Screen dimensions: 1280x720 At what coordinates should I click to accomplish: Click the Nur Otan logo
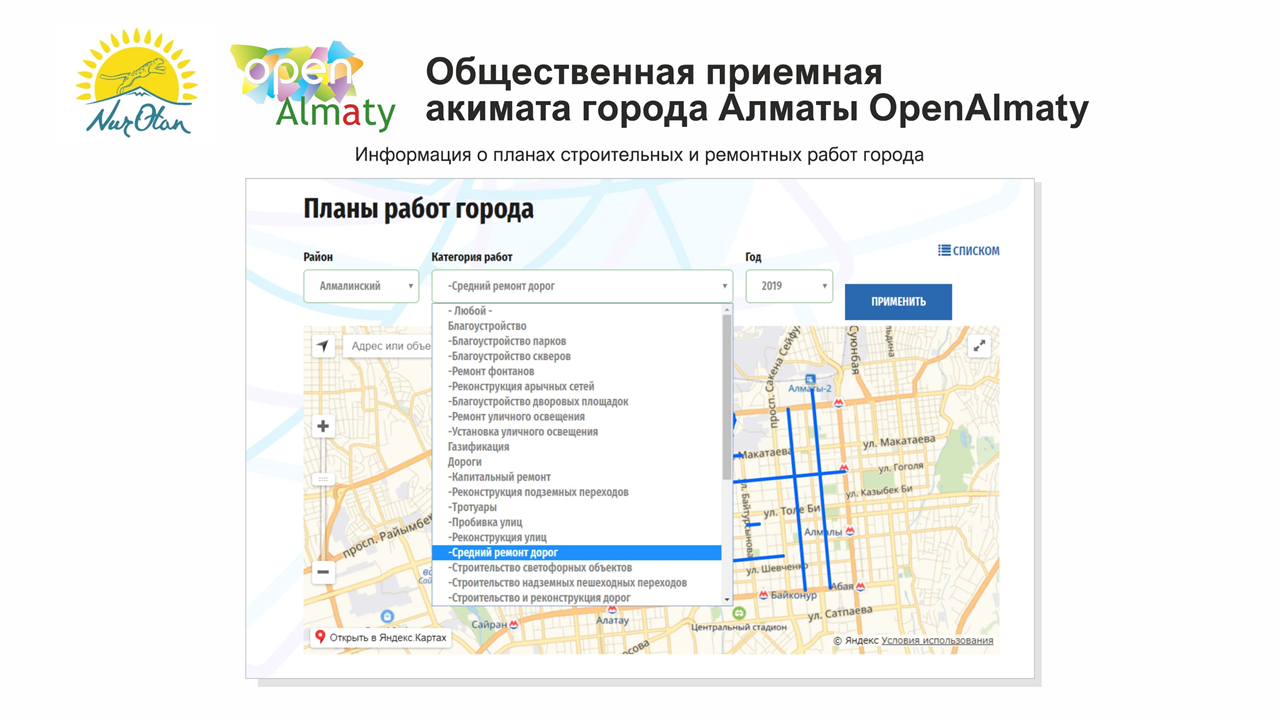coord(137,83)
